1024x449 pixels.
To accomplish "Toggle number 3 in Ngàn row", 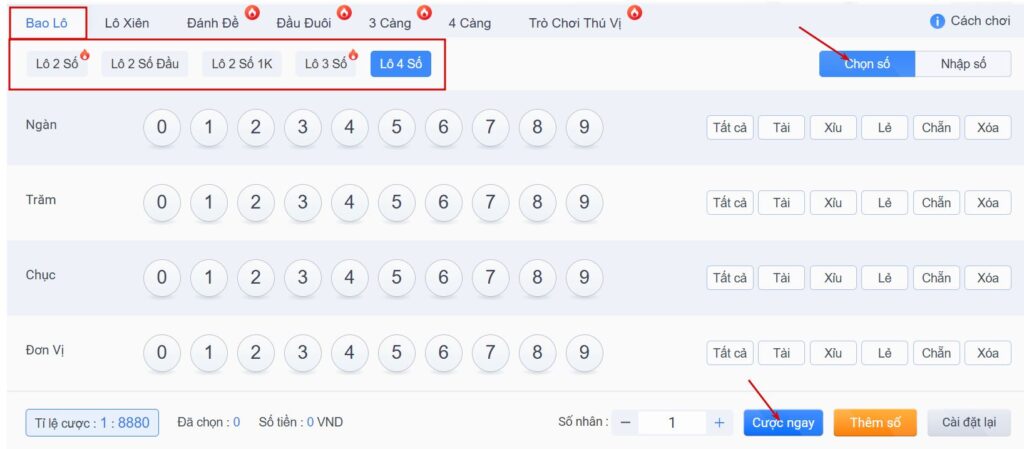I will tap(302, 127).
